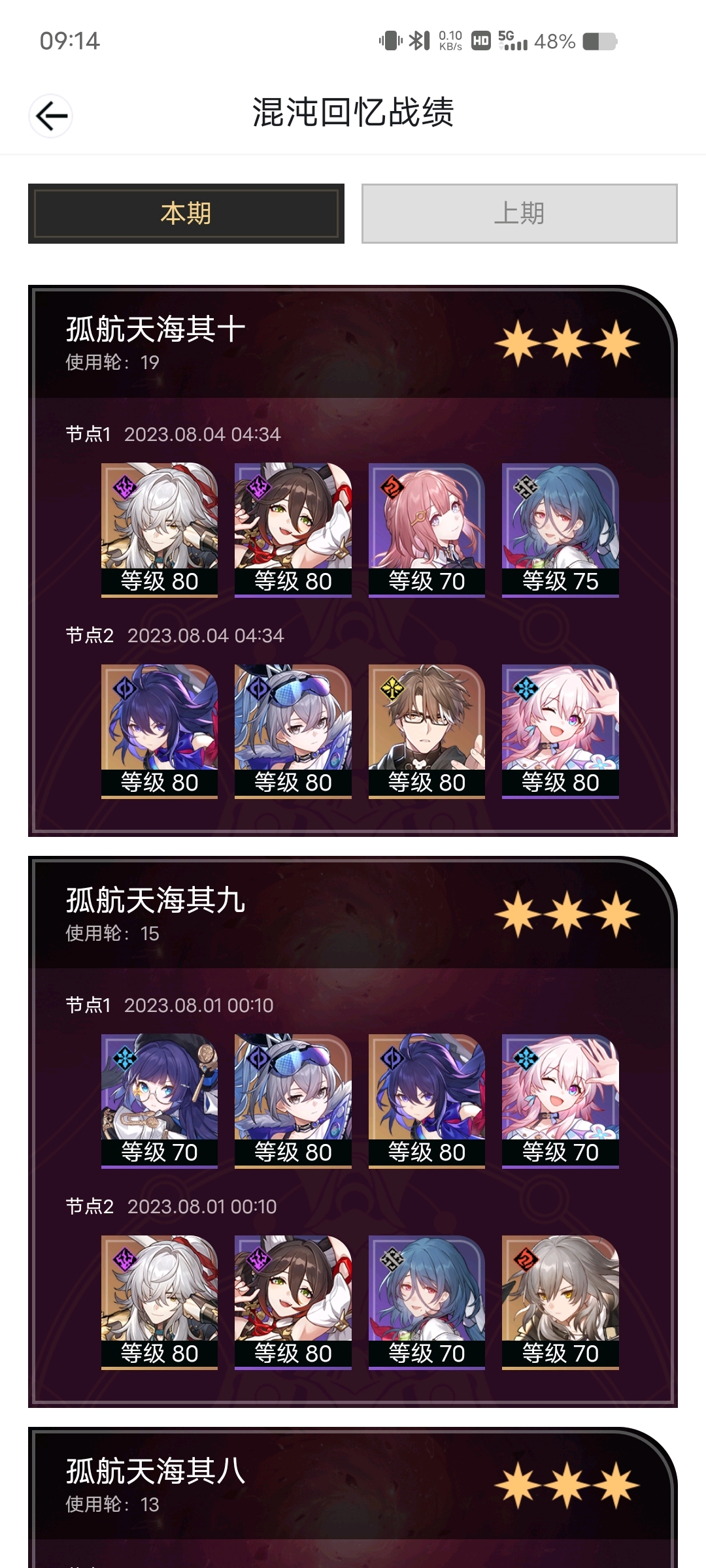Tap the brown-haired fox girl in 其九 node 2
The width and height of the screenshot is (706, 1568).
coord(293,1302)
